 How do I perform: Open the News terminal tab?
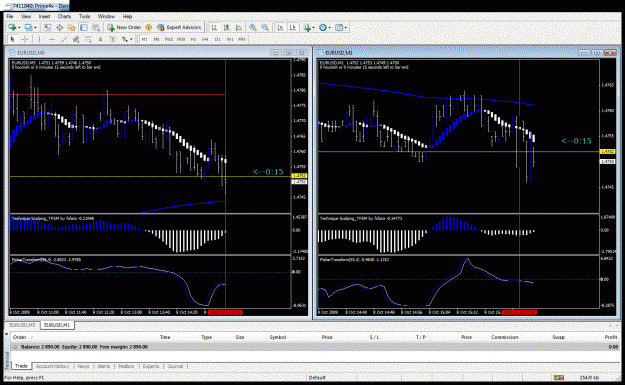[x=83, y=366]
